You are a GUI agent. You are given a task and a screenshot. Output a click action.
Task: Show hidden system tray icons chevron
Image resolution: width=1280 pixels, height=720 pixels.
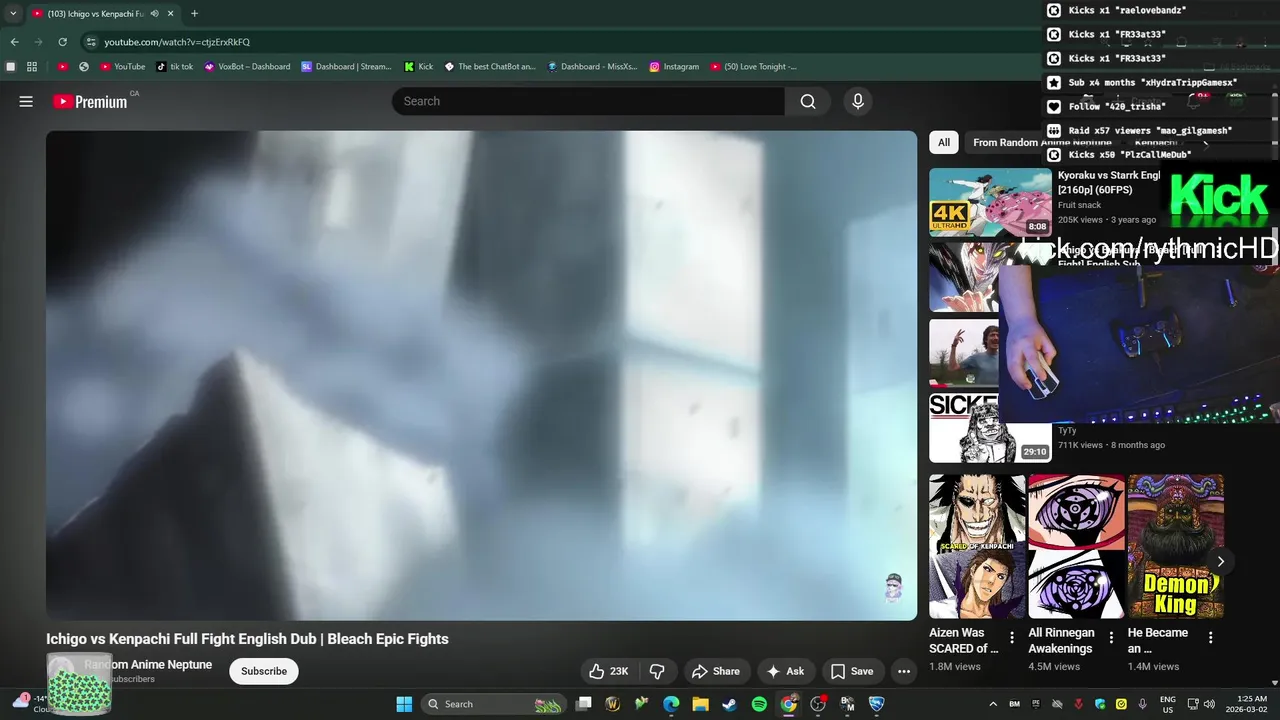993,704
